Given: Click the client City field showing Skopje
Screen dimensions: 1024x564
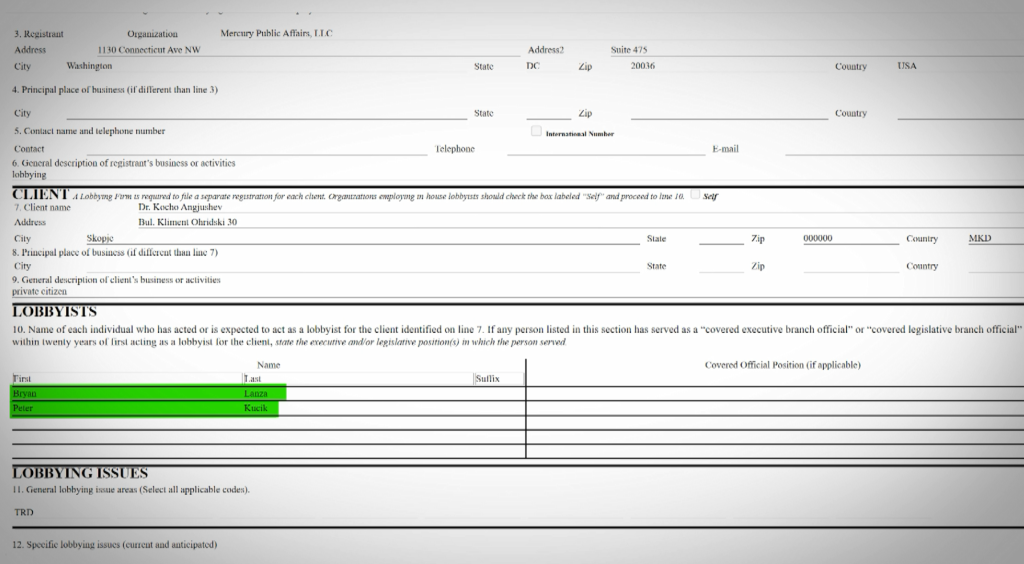Looking at the screenshot, I should point(100,239).
